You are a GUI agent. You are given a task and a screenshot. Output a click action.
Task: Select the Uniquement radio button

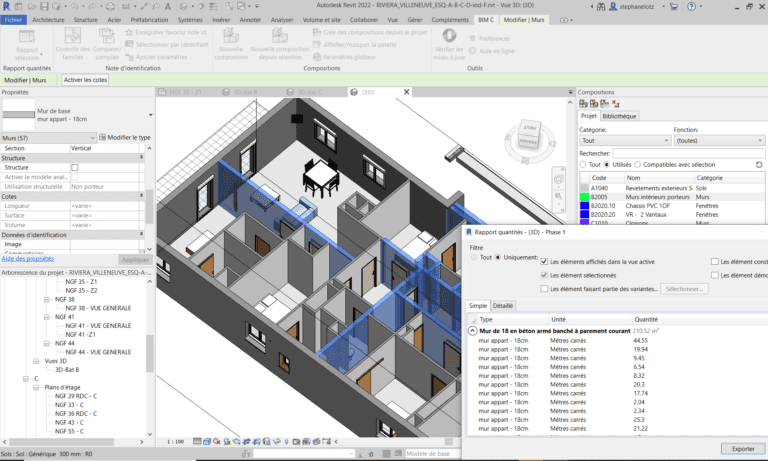click(498, 257)
